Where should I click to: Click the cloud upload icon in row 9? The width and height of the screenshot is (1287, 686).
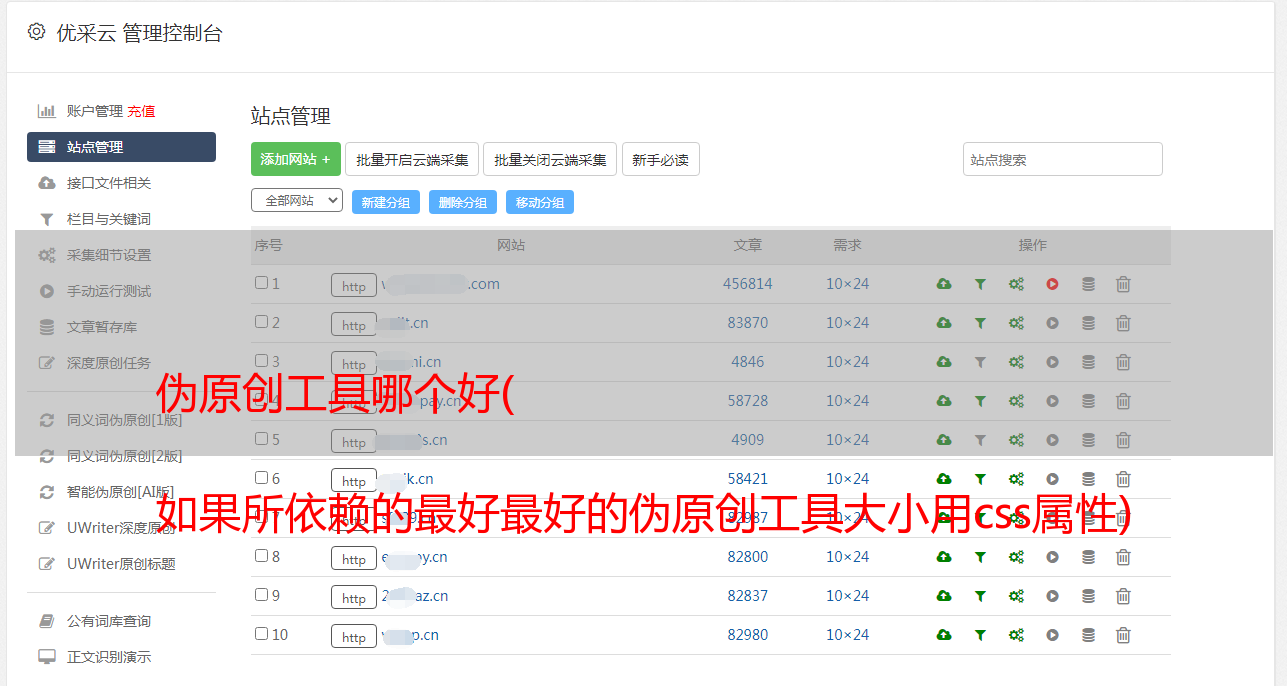[944, 596]
